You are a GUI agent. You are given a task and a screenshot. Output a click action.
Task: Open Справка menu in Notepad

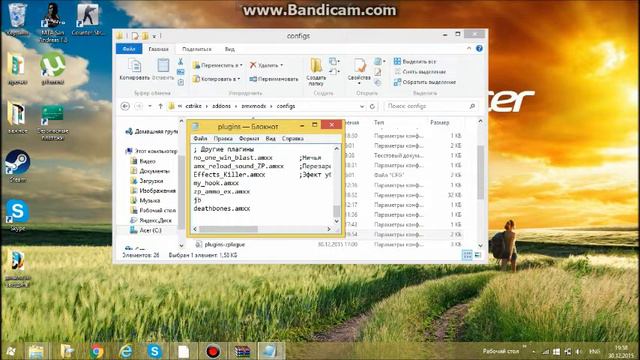(293, 138)
